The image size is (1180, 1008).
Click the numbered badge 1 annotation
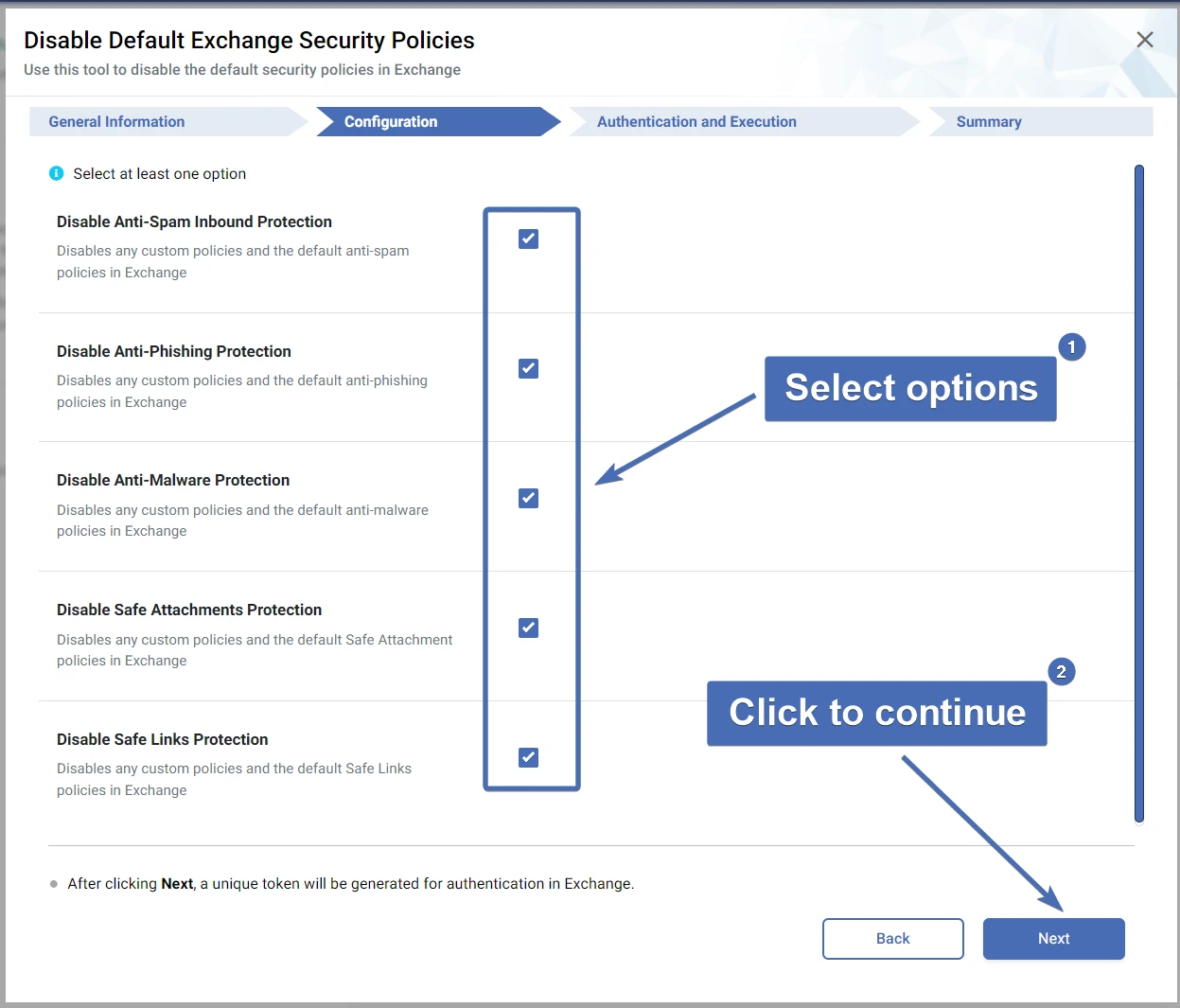(x=1071, y=347)
